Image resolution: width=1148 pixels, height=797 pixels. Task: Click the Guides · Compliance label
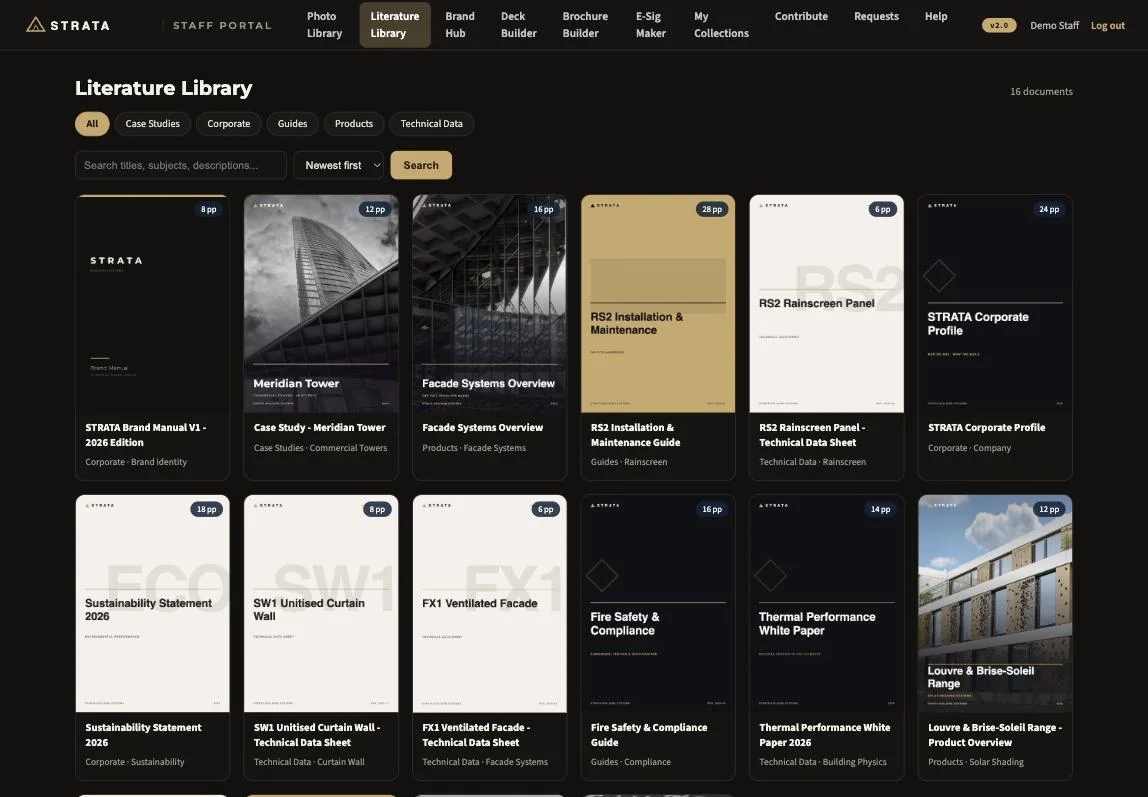coord(630,762)
